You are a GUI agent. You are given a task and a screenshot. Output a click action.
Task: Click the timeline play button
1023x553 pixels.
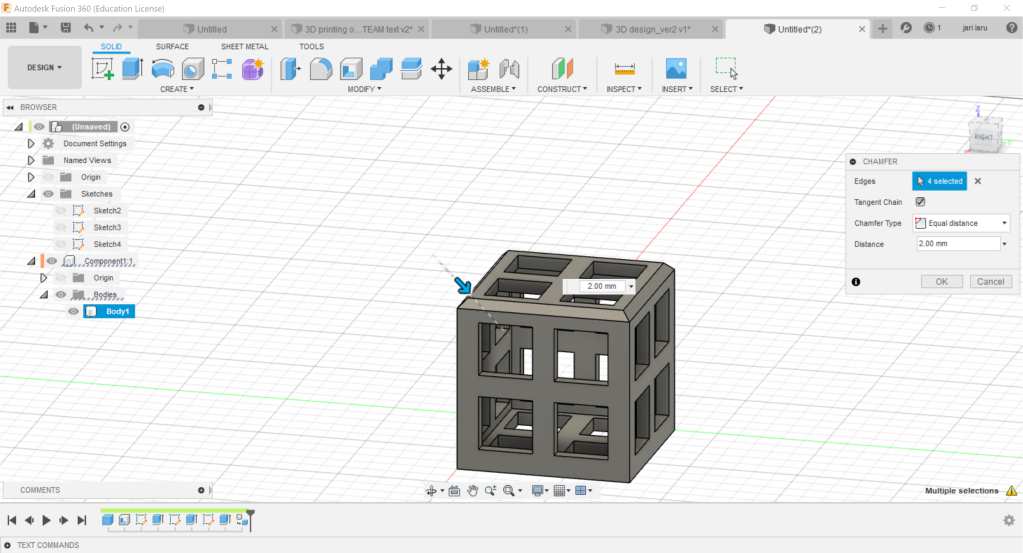click(46, 520)
